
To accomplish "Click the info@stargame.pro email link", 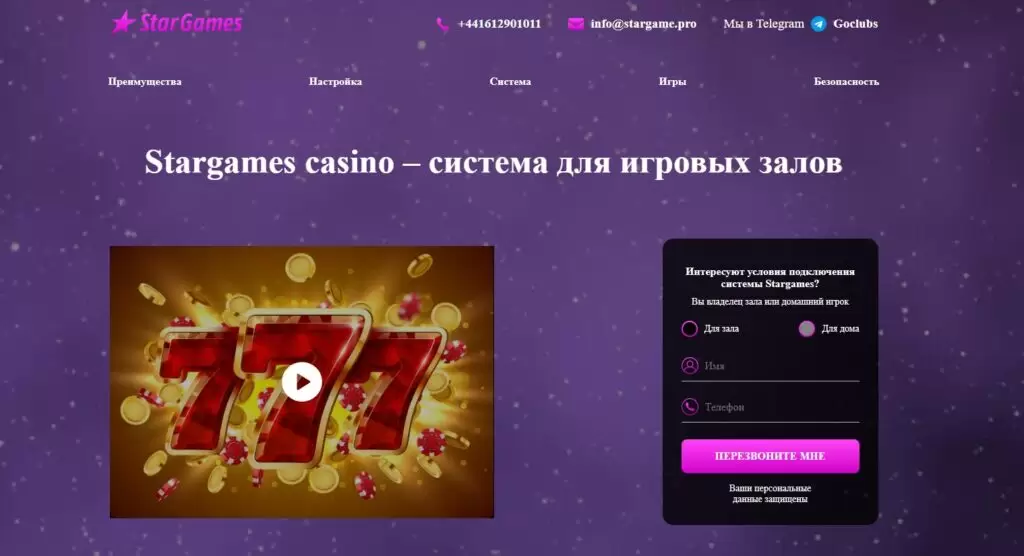I will [643, 24].
